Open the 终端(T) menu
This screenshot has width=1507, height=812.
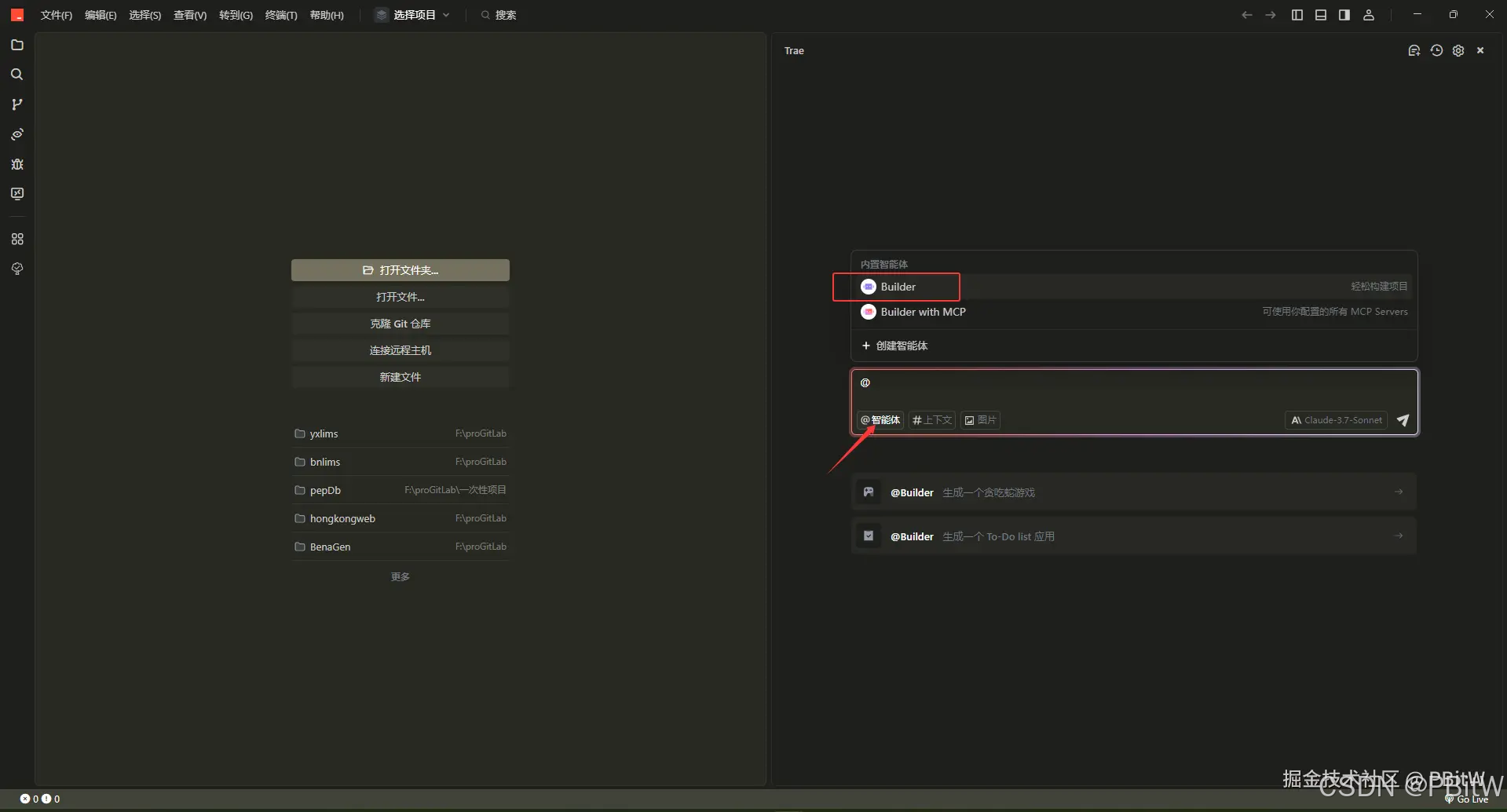pos(281,15)
